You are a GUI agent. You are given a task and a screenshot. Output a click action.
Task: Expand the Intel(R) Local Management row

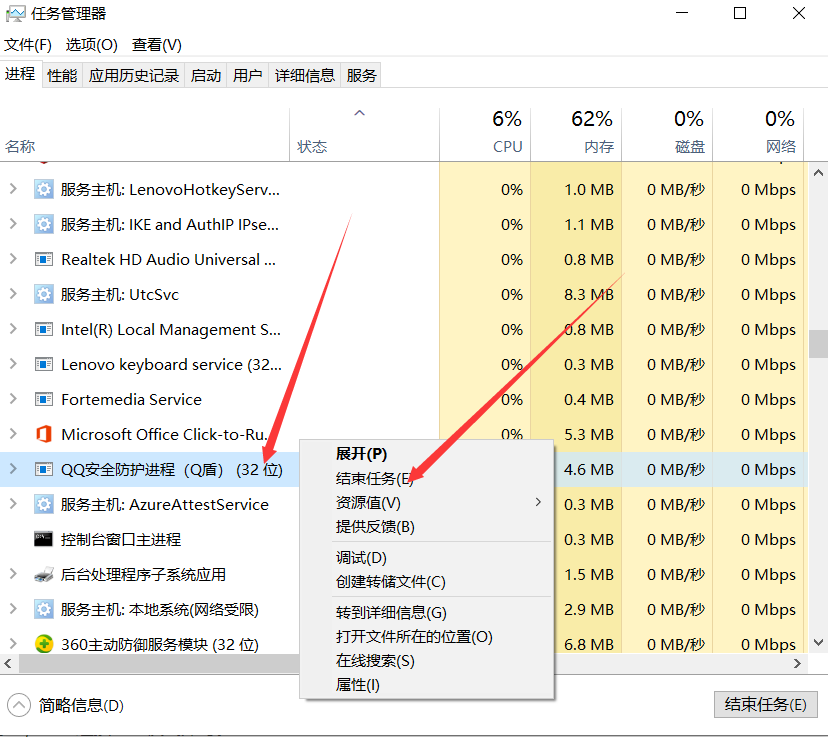(13, 329)
